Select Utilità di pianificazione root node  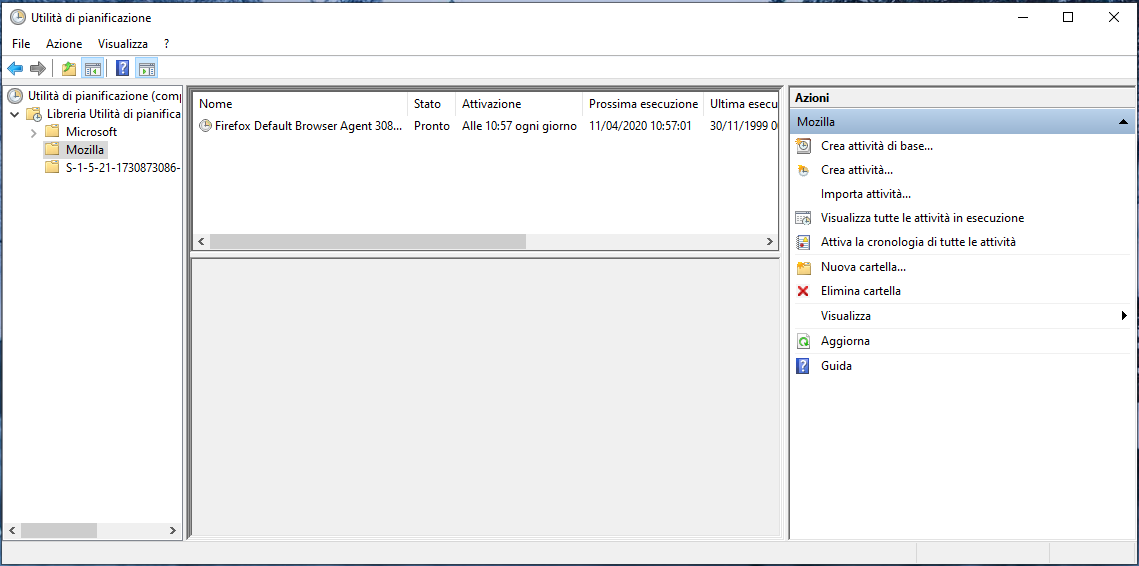coord(104,96)
